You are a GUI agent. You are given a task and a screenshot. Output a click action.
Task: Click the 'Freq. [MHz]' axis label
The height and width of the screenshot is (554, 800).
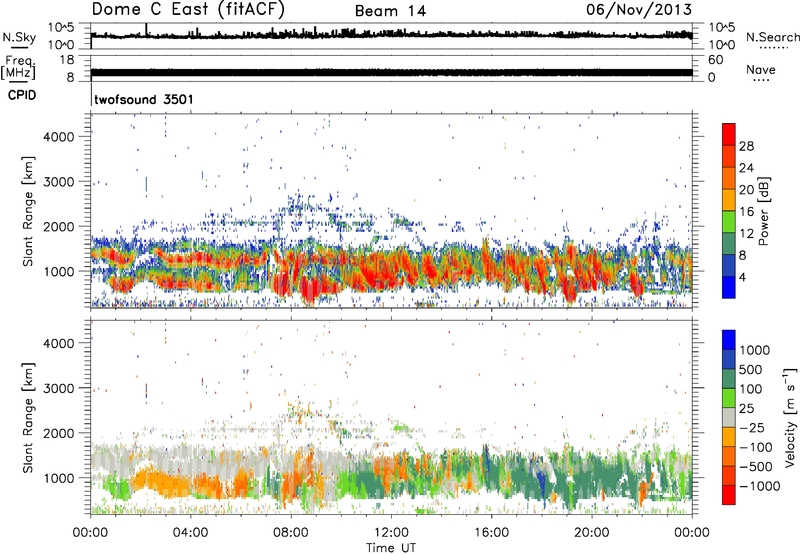(18, 68)
